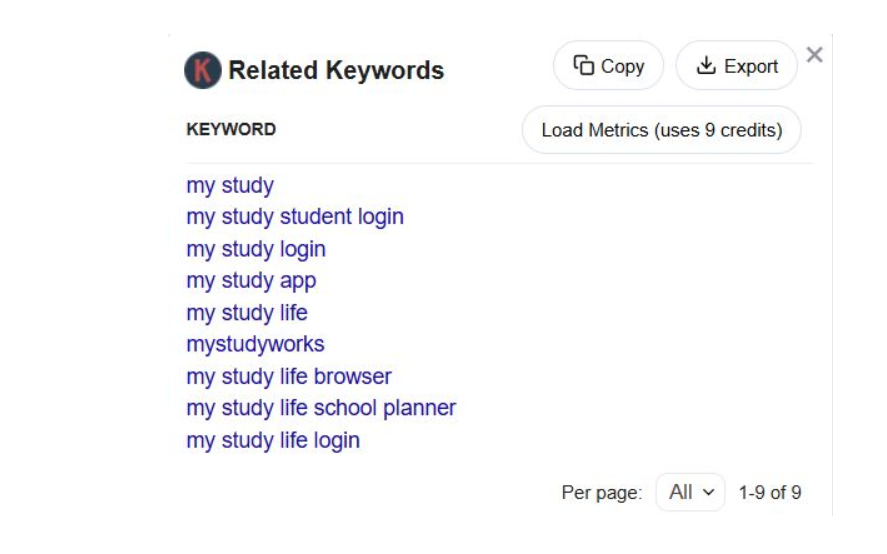The image size is (887, 554).
Task: Click the Keywords Everywhere K logo
Action: coord(202,71)
